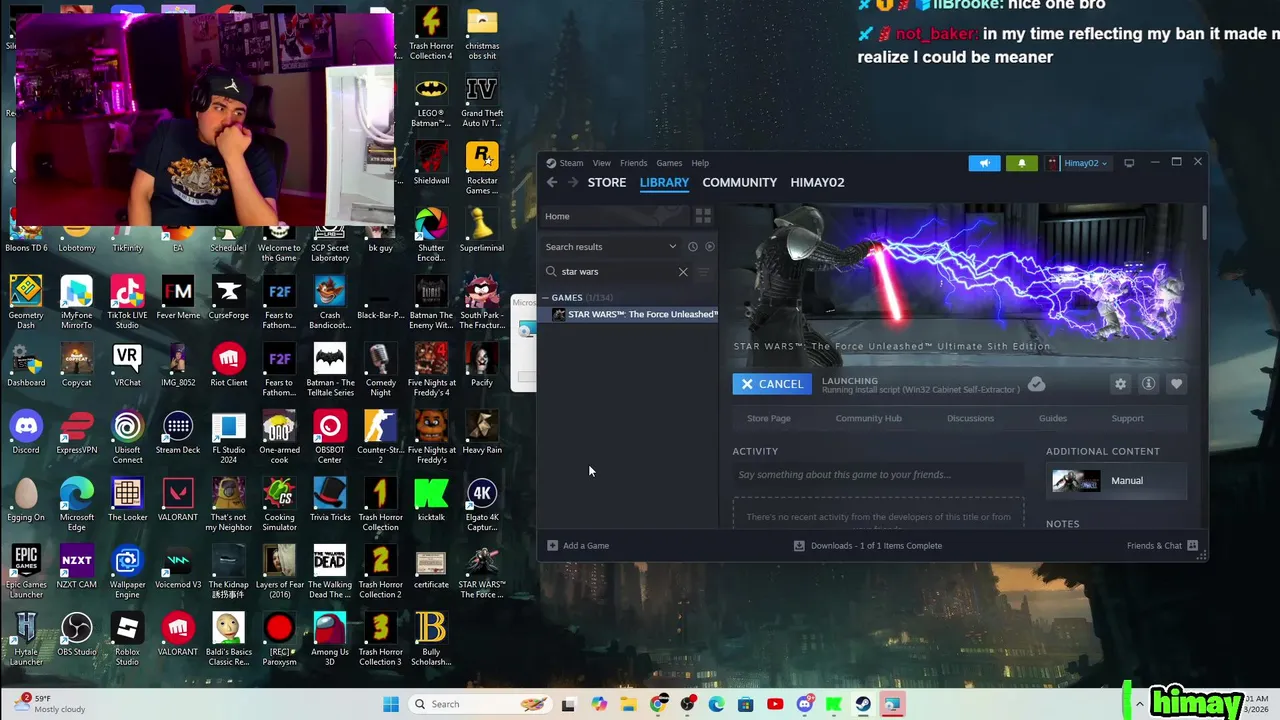Open the Support link
Screen dimensions: 1280x720
[x=1127, y=418]
